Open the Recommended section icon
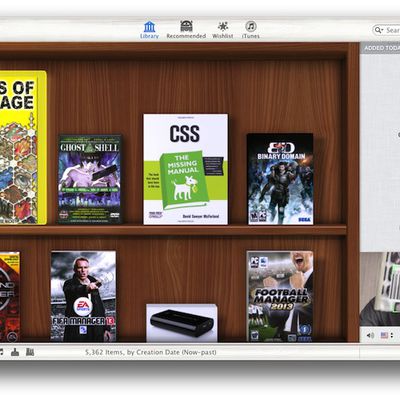Image resolution: width=400 pixels, height=400 pixels. click(186, 26)
